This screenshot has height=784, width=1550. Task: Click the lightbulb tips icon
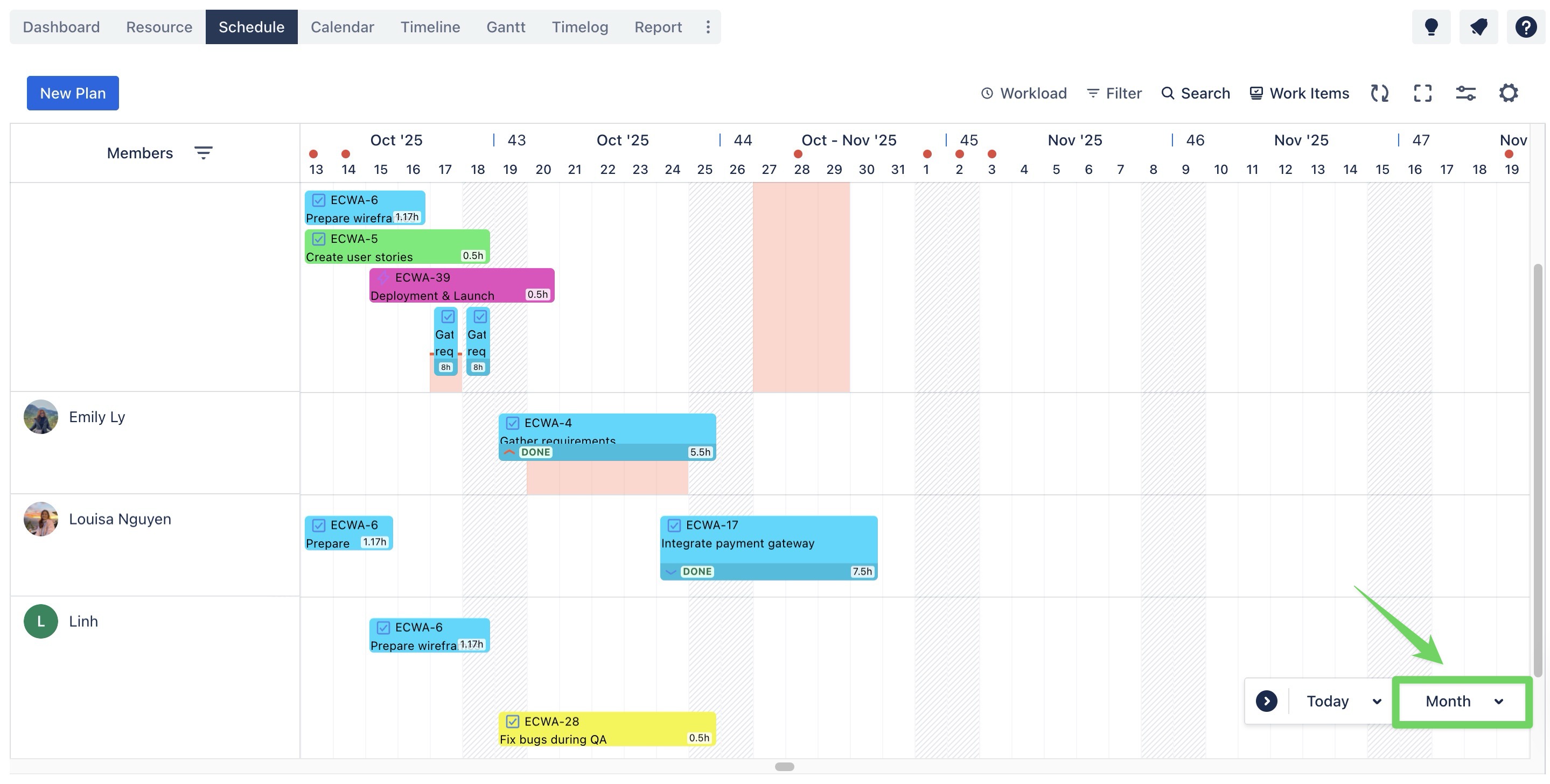pyautogui.click(x=1431, y=27)
